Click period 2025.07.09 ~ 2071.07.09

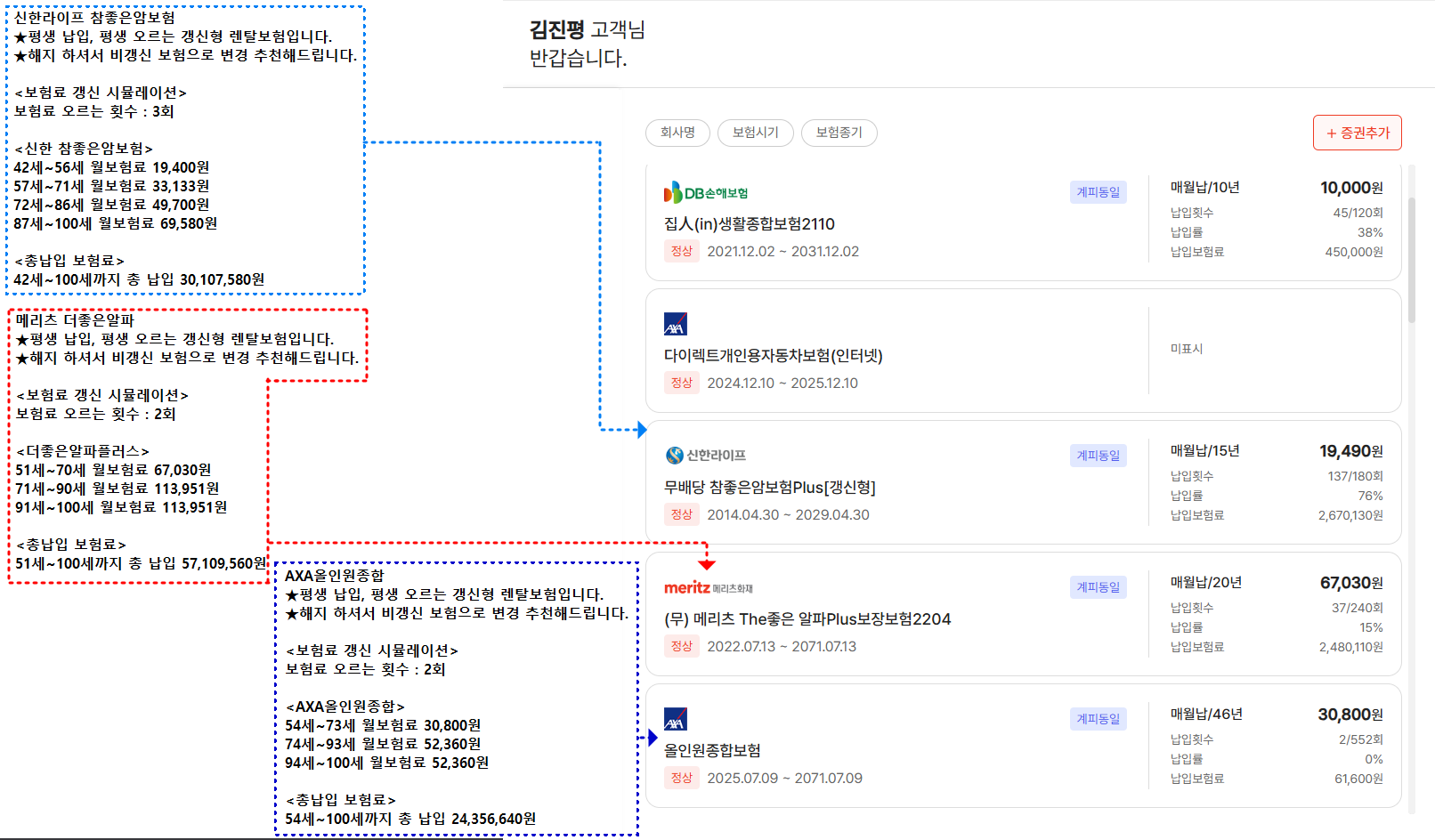784,778
